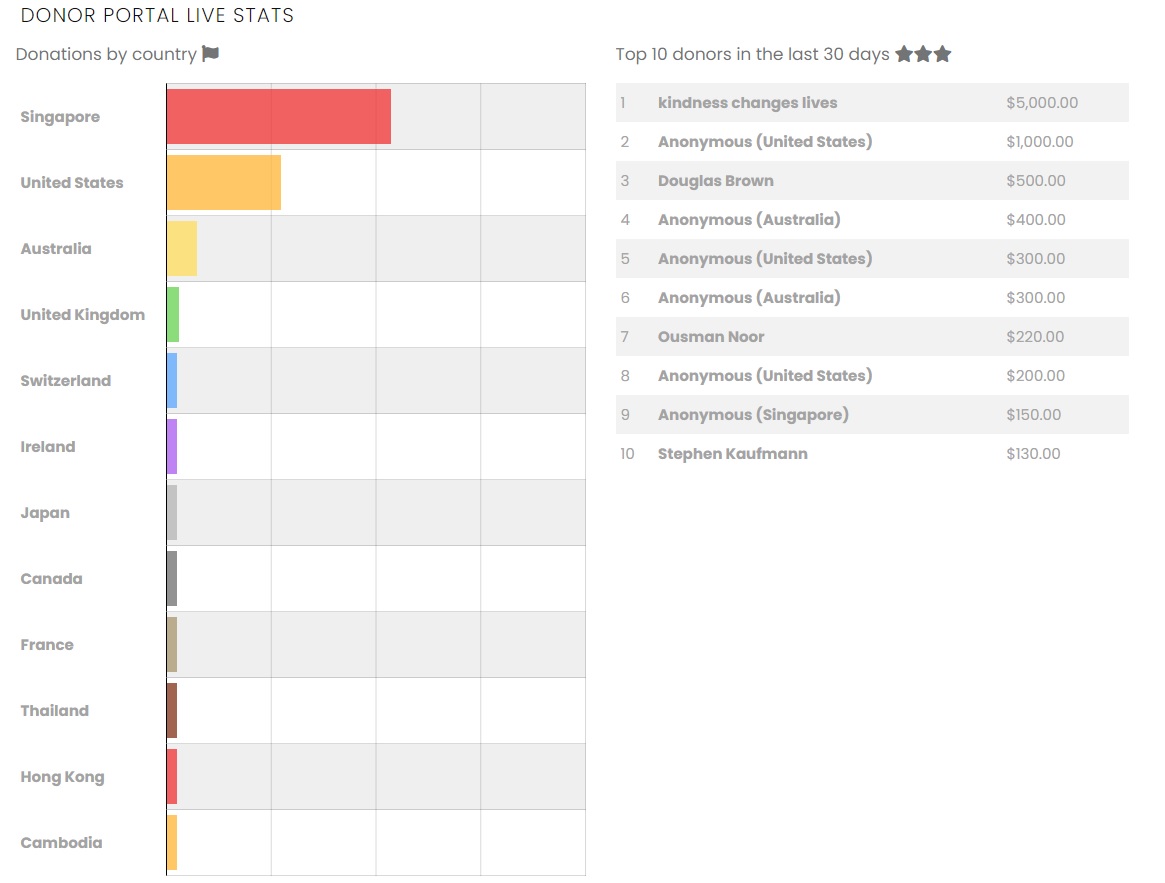Click the brown Thailand bar

point(172,711)
